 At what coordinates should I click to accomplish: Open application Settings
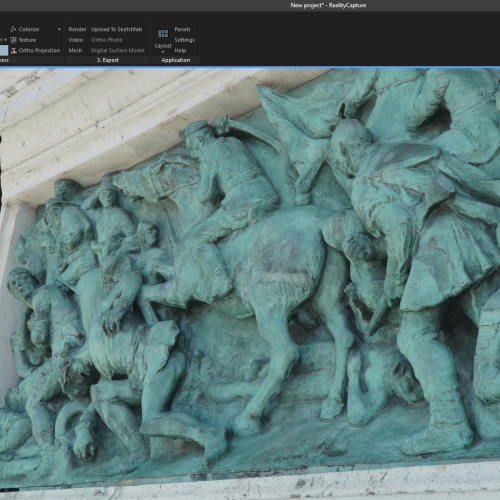[184, 40]
